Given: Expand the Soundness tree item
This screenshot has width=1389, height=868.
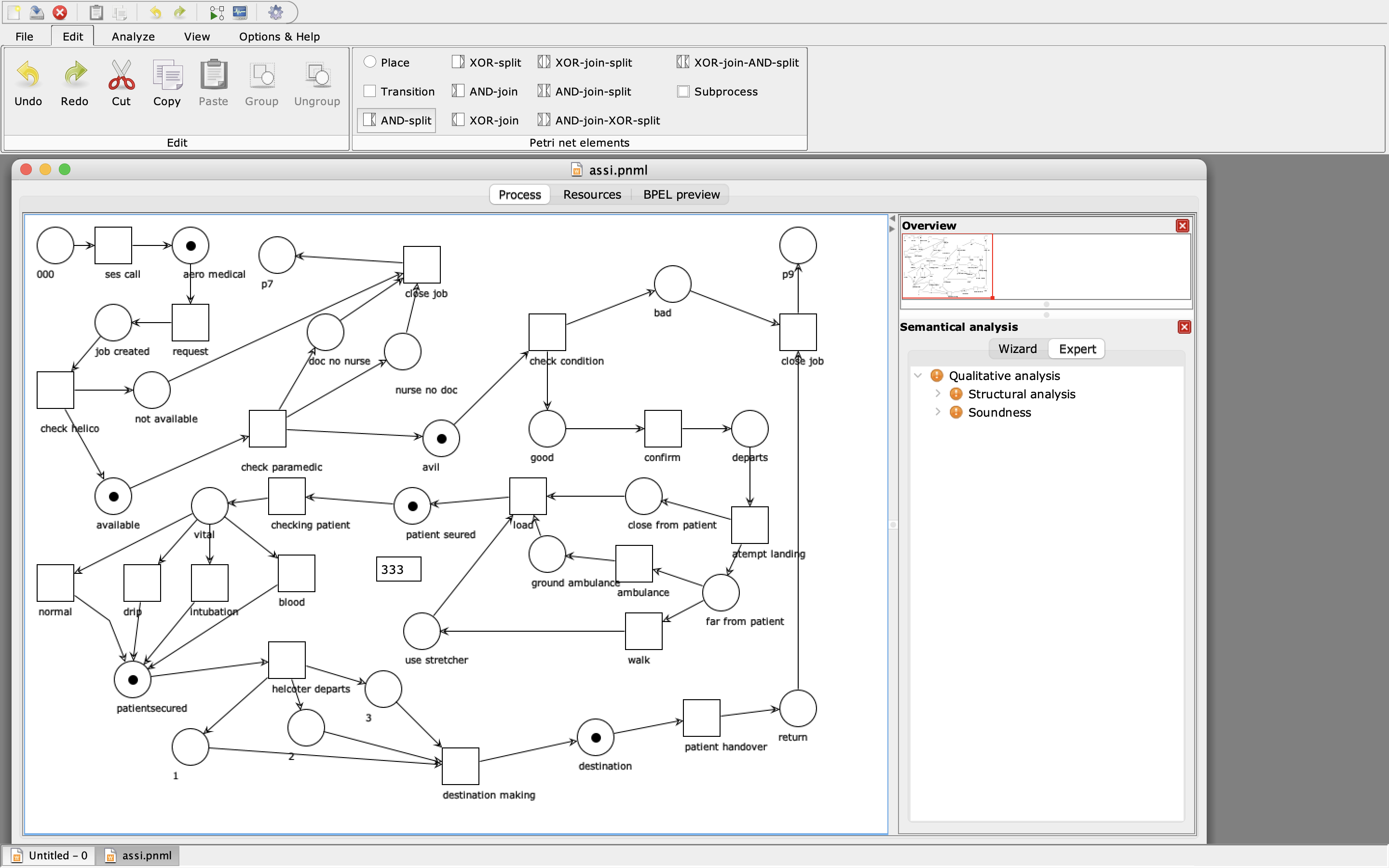Looking at the screenshot, I should tap(938, 412).
